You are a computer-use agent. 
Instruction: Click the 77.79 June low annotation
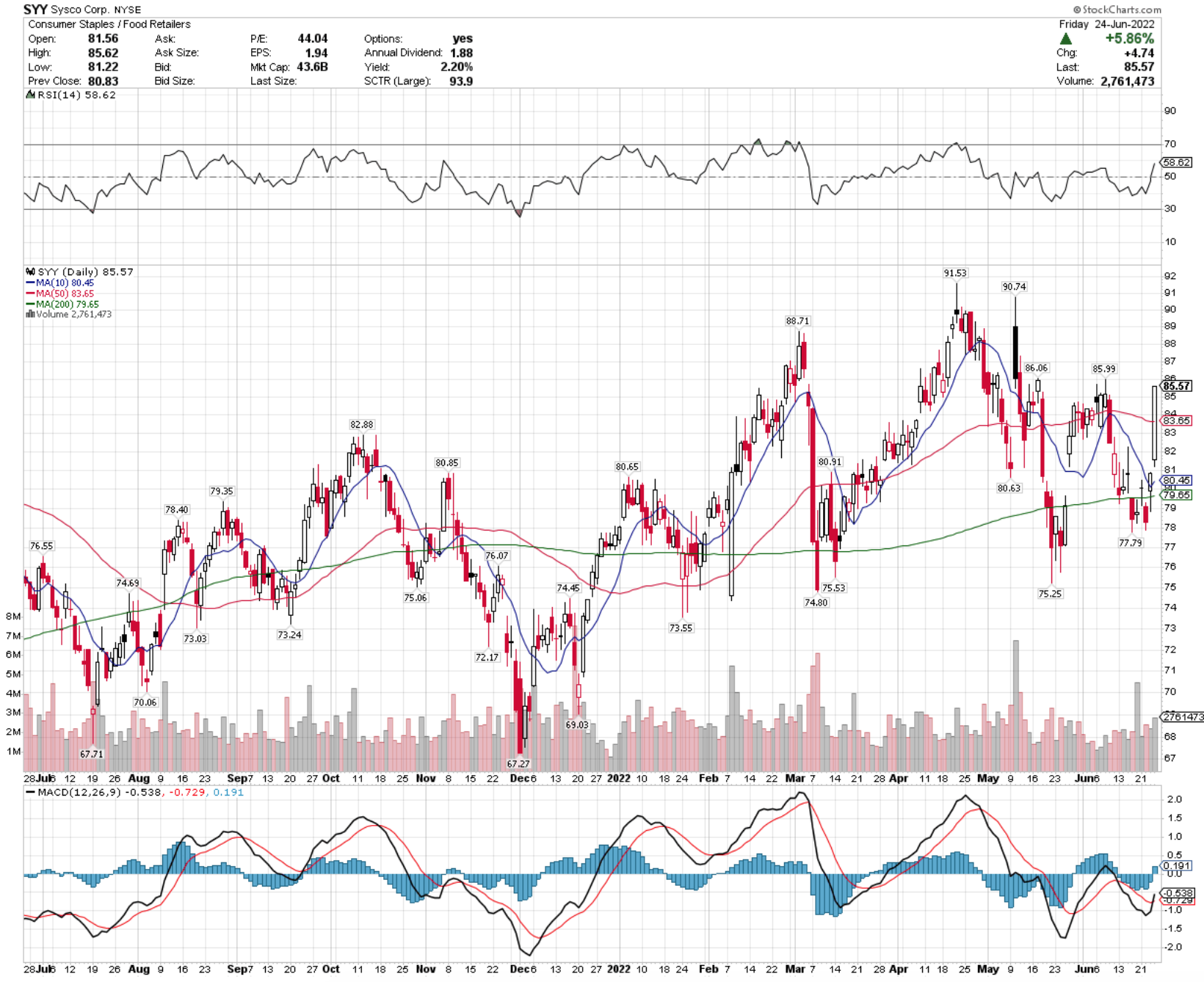coord(1130,543)
